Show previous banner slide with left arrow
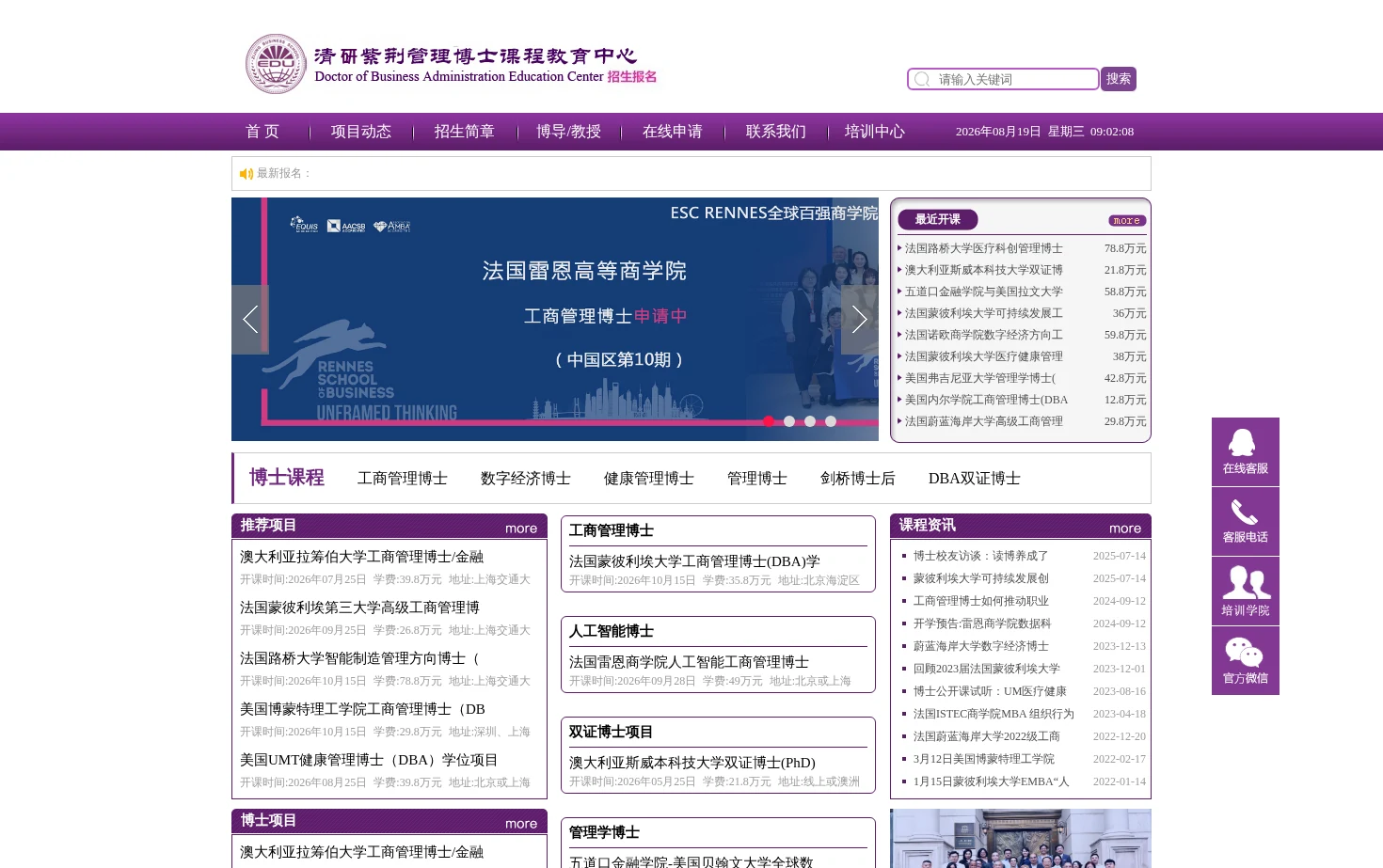 click(250, 320)
